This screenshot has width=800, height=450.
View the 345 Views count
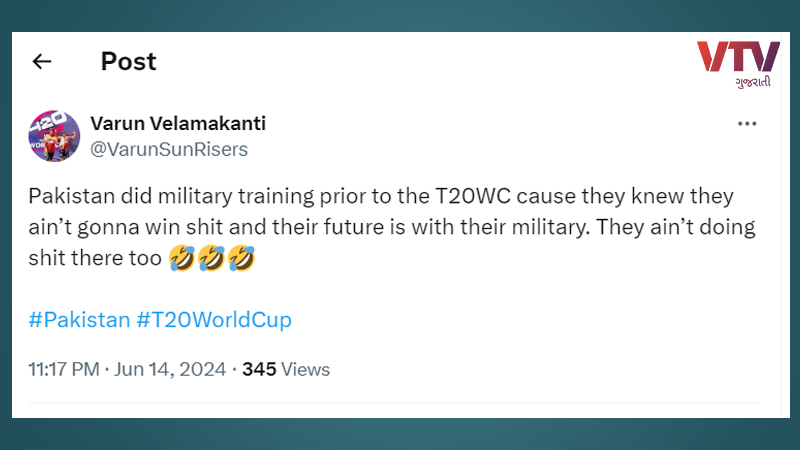286,369
